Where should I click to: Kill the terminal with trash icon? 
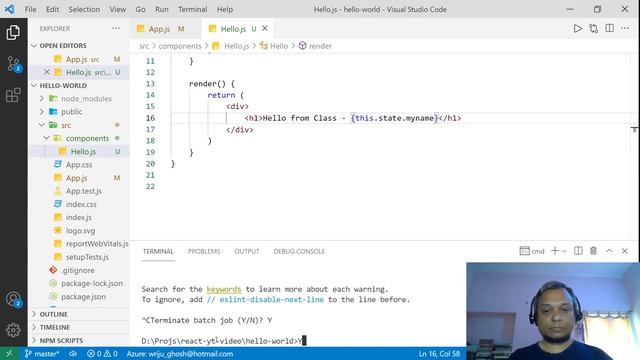pyautogui.click(x=593, y=251)
